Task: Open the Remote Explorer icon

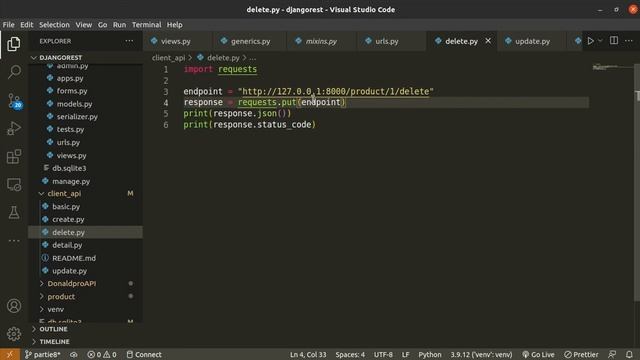Action: [x=14, y=185]
